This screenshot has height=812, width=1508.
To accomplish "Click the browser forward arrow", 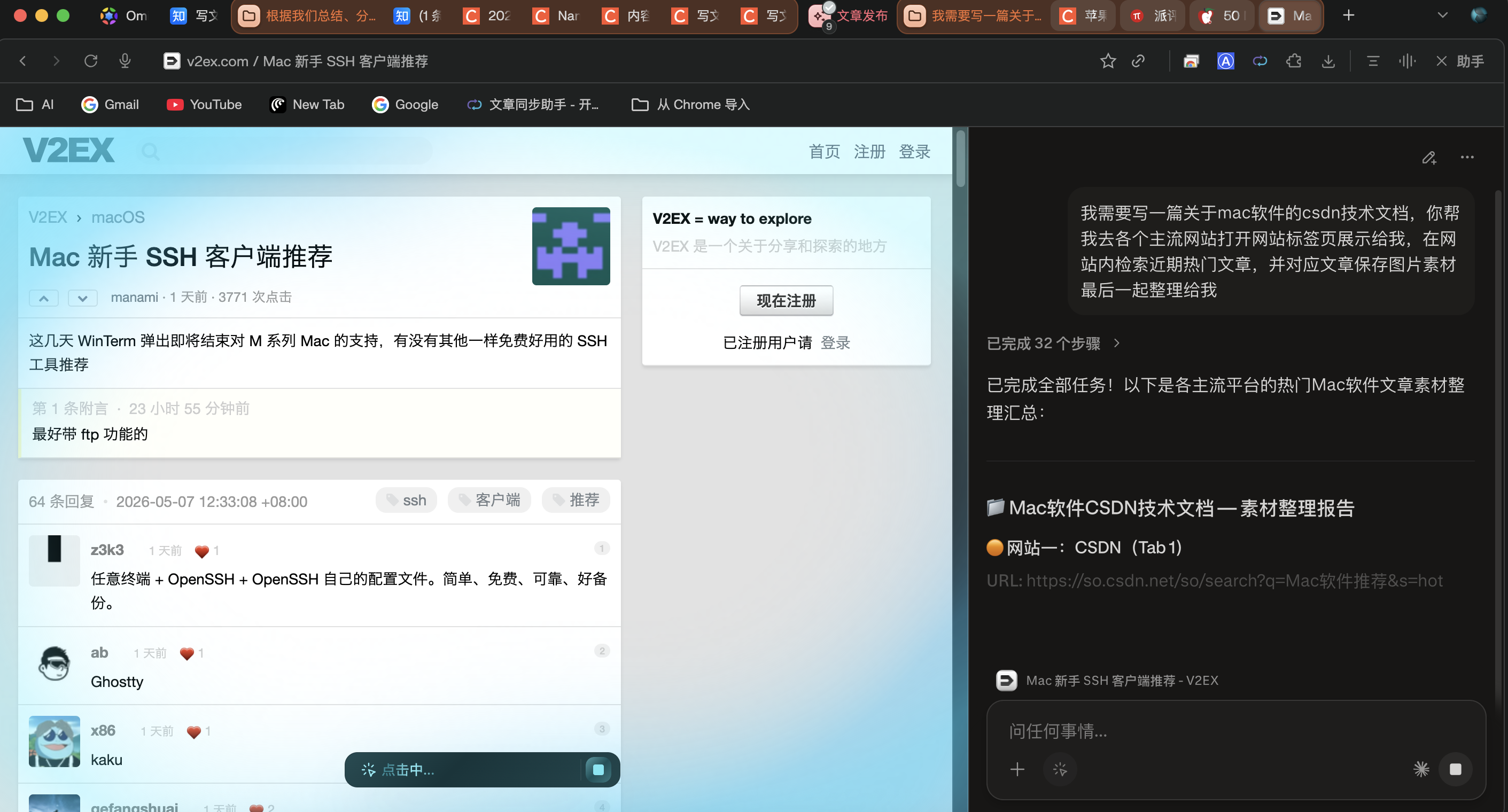I will pyautogui.click(x=56, y=61).
